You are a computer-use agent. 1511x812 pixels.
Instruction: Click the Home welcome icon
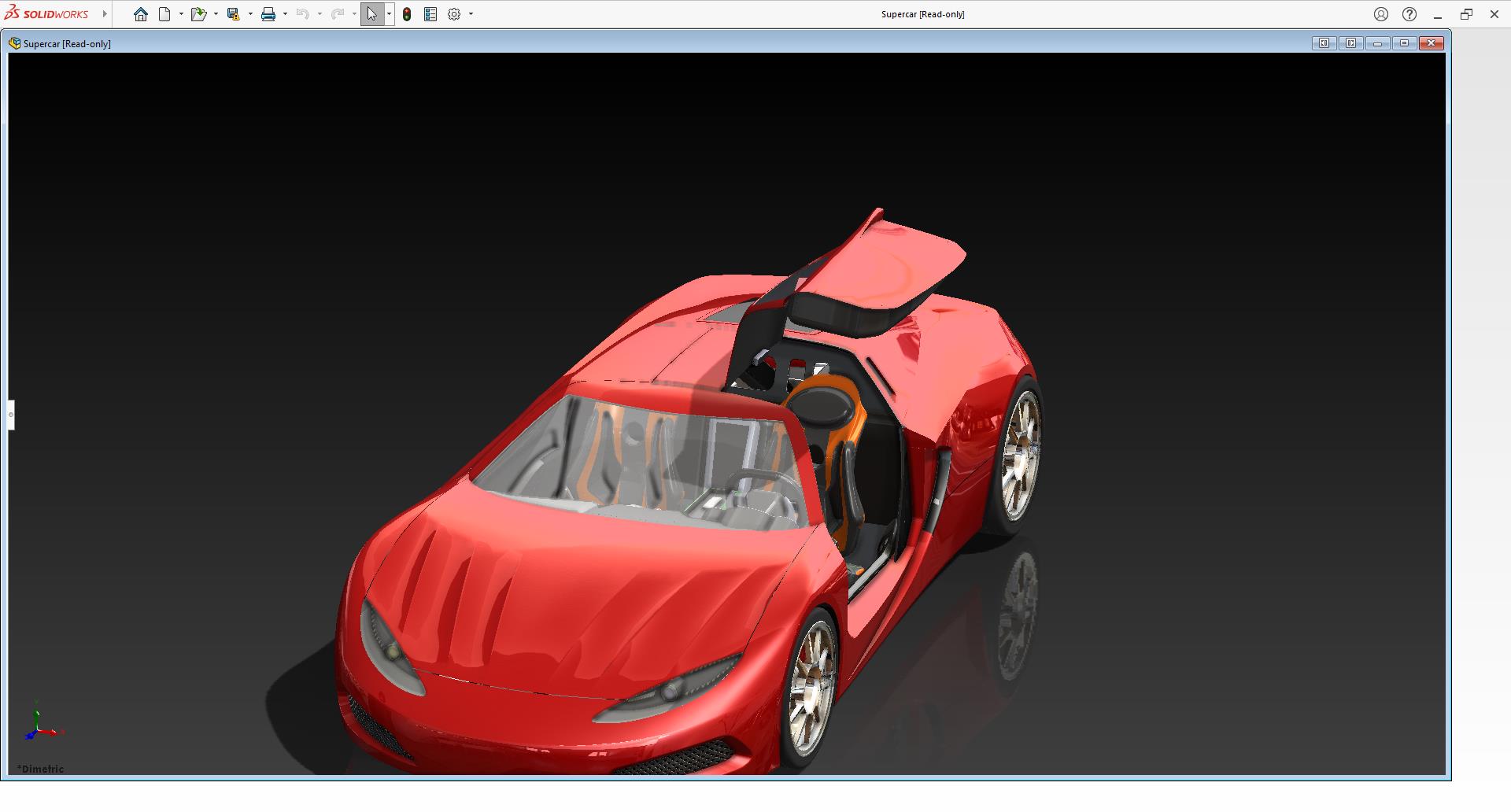(141, 14)
